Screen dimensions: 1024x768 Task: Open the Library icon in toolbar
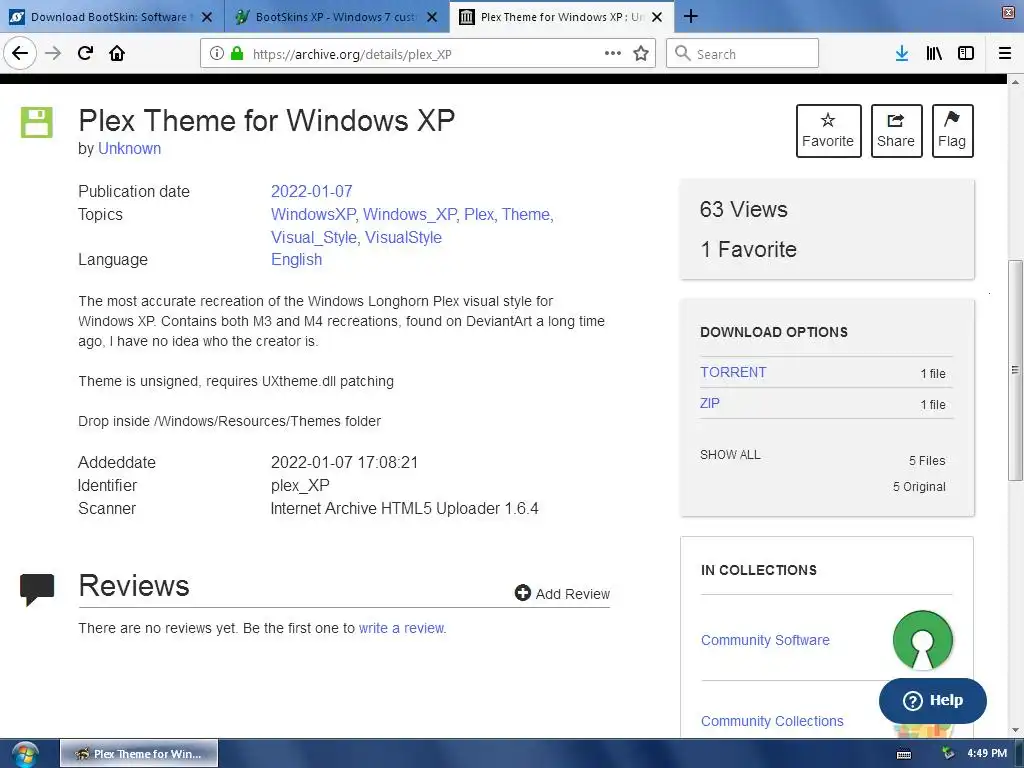934,54
